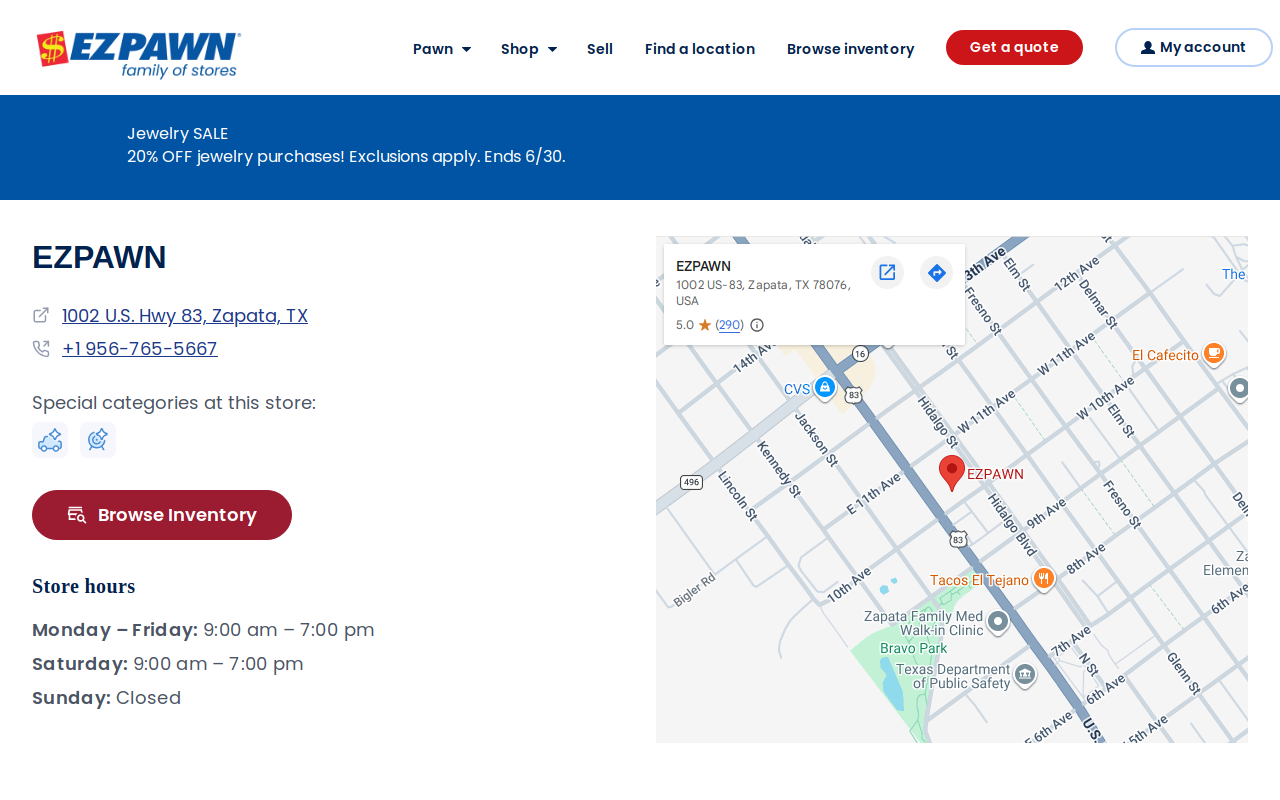The image size is (1280, 800).
Task: Select the El Cafecito cafe marker
Action: coord(1214,354)
